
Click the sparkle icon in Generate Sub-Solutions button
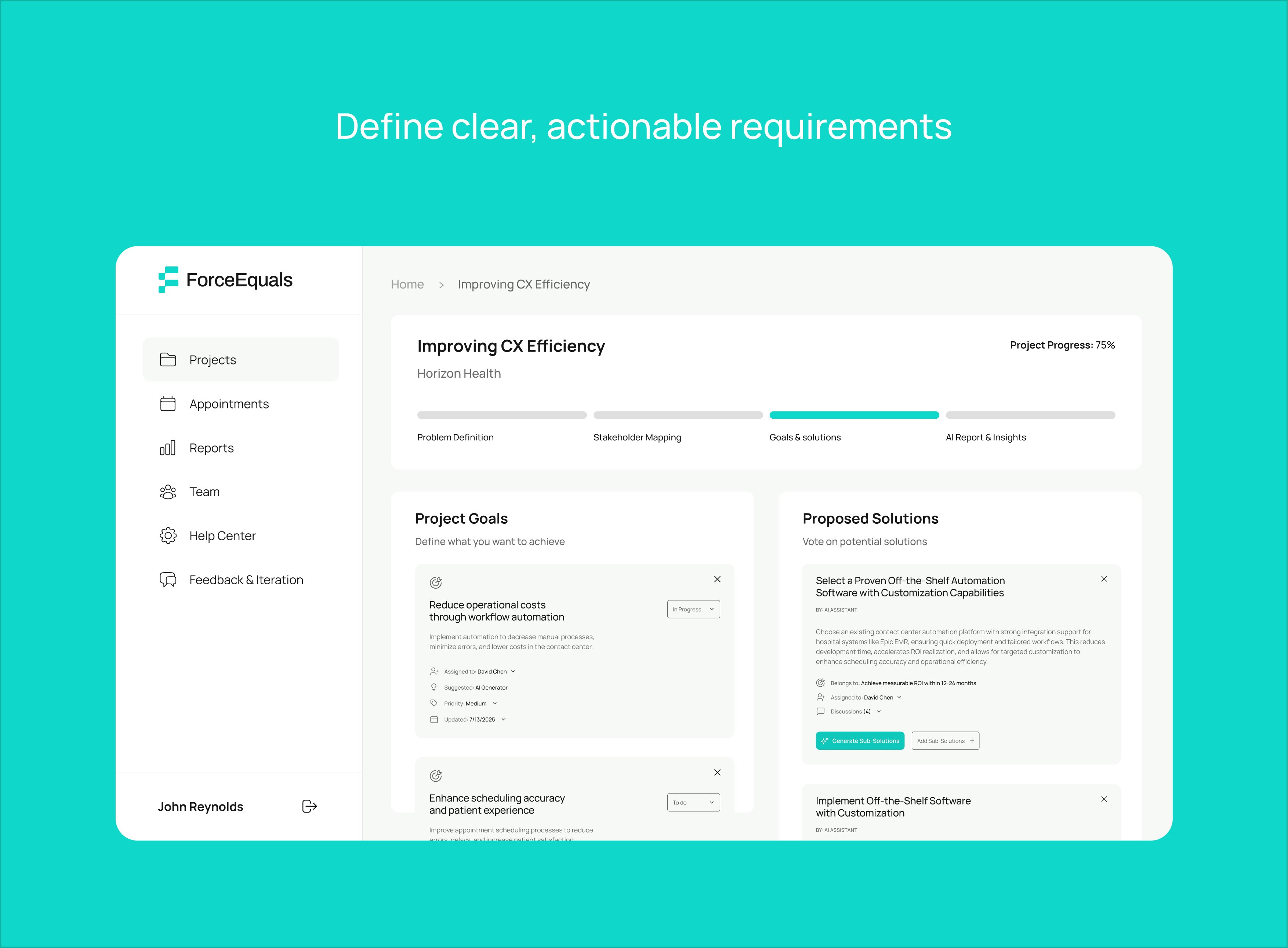[824, 741]
